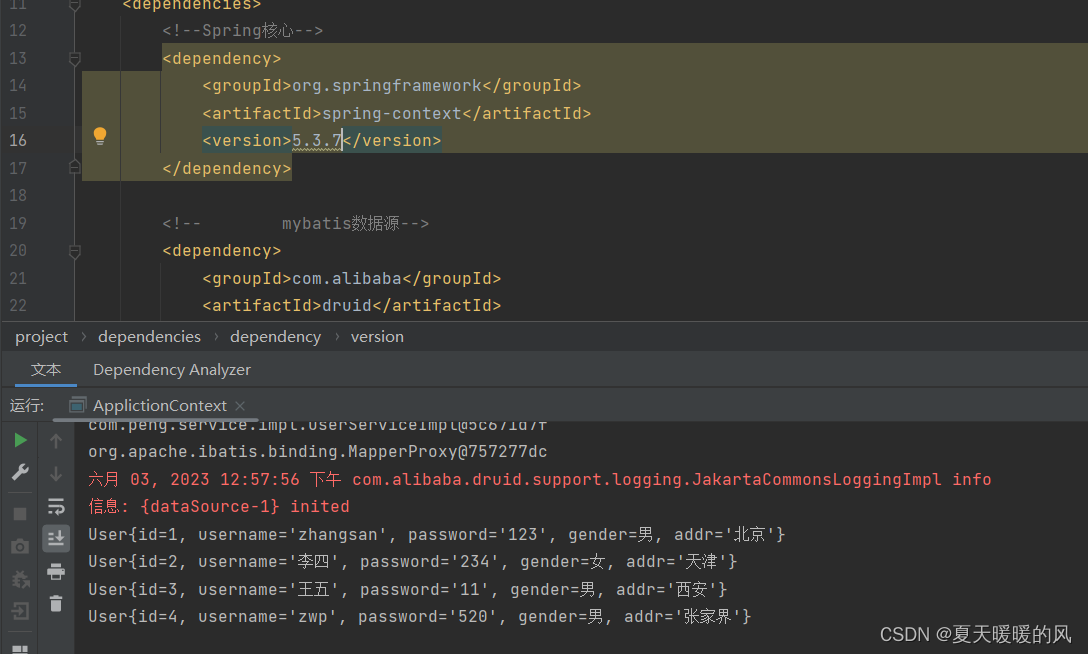1088x654 pixels.
Task: Switch to the 文本 tab
Action: pyautogui.click(x=46, y=370)
